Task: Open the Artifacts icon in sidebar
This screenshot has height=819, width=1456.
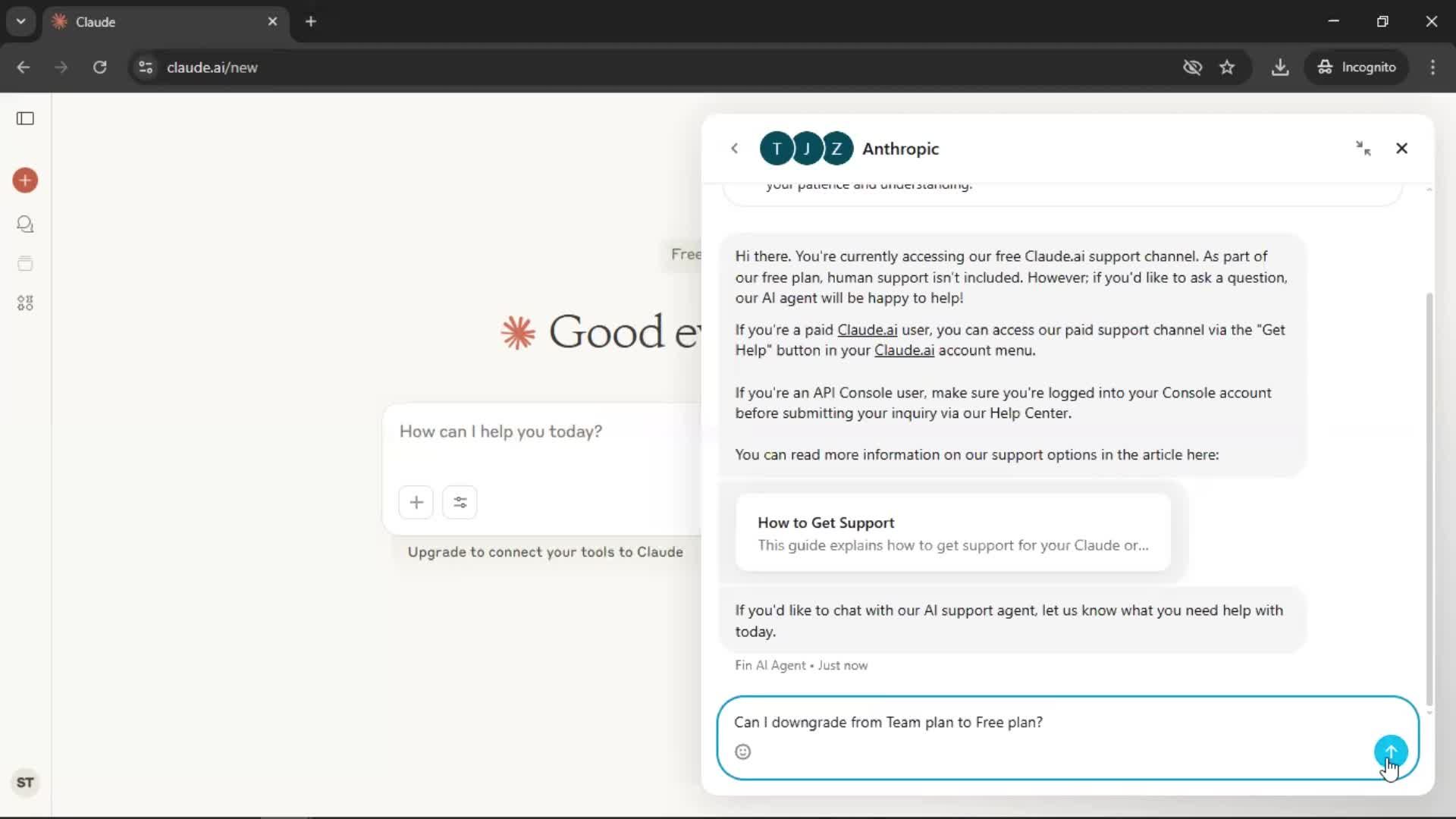Action: pyautogui.click(x=25, y=303)
